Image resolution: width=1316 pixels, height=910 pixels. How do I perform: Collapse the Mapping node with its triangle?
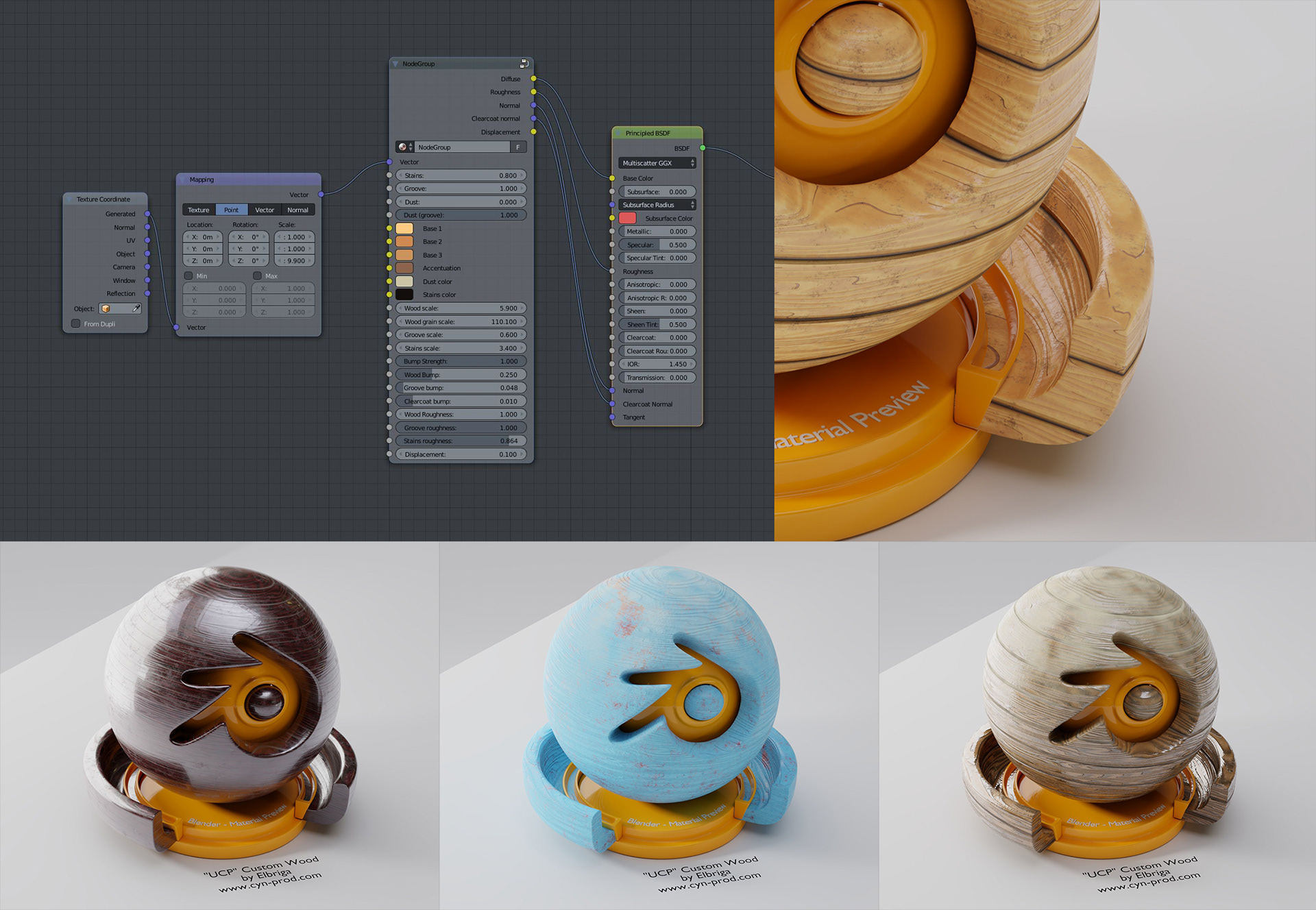click(x=183, y=180)
